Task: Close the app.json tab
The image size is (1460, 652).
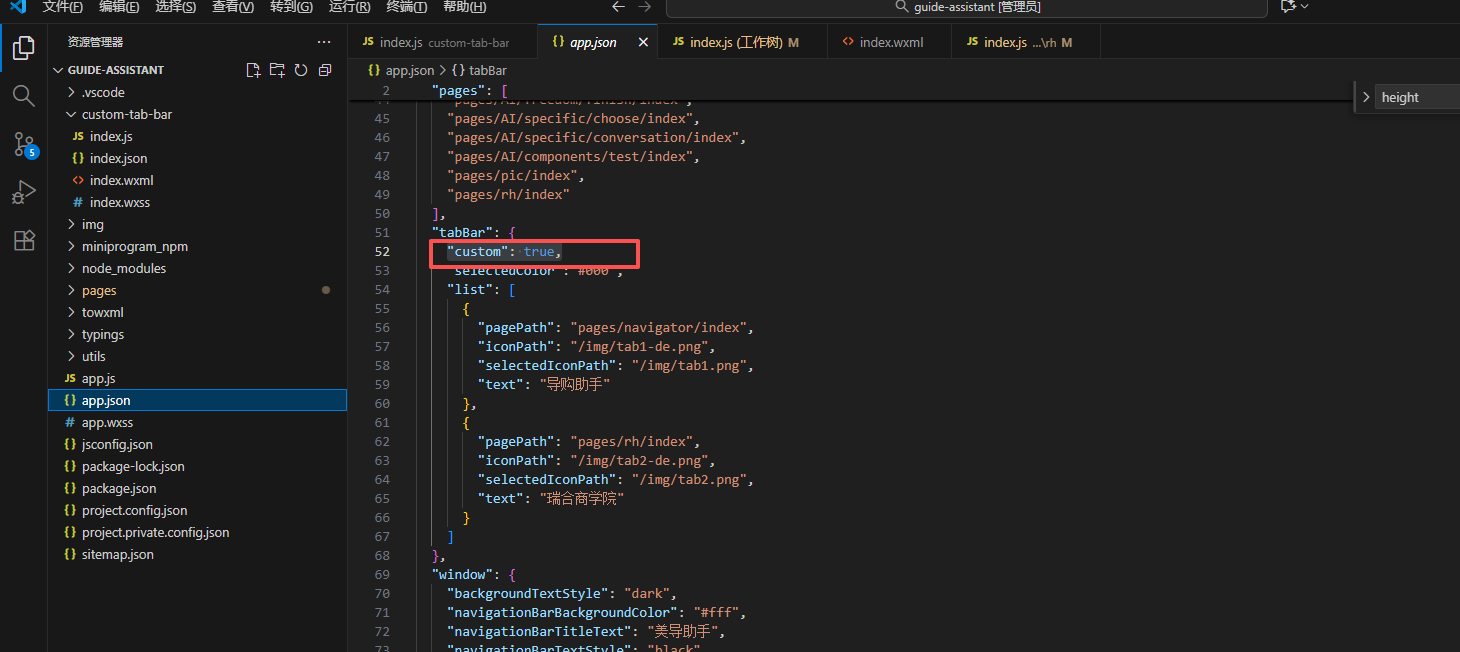Action: click(643, 42)
